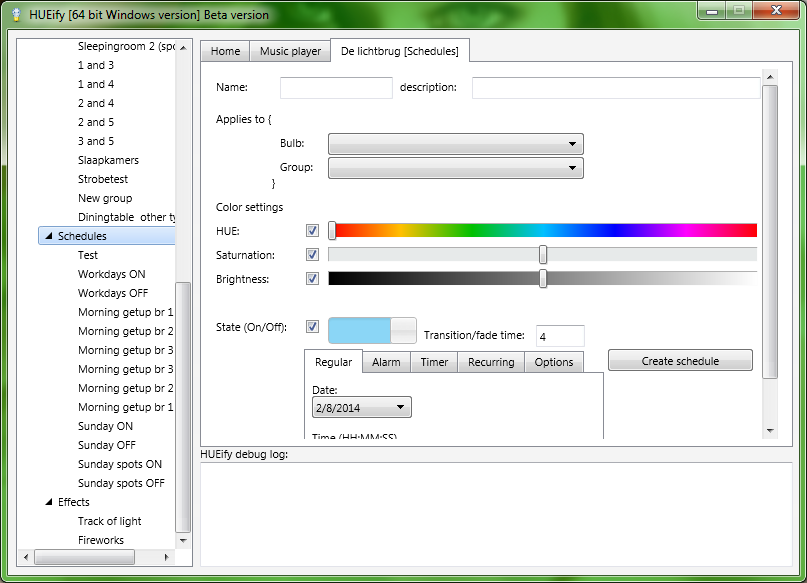The image size is (807, 583).
Task: Click the HUEify debug log text area
Action: point(496,514)
